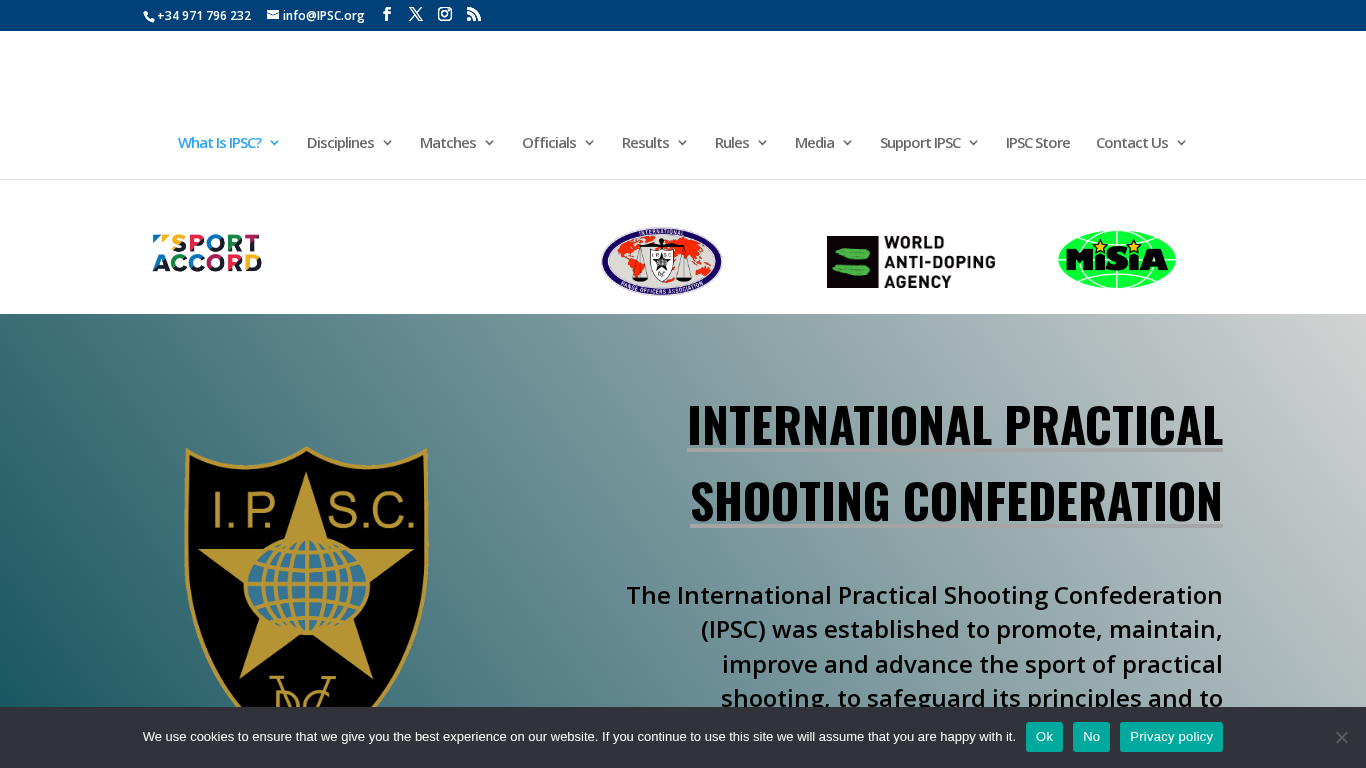Decline cookies with the No button
Image resolution: width=1366 pixels, height=768 pixels.
[x=1091, y=737]
